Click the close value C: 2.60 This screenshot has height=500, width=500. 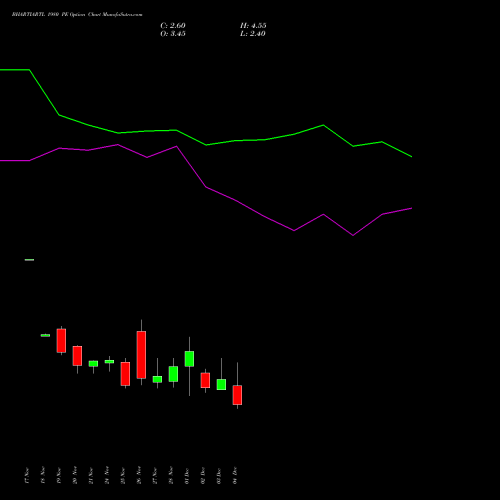pyautogui.click(x=173, y=26)
